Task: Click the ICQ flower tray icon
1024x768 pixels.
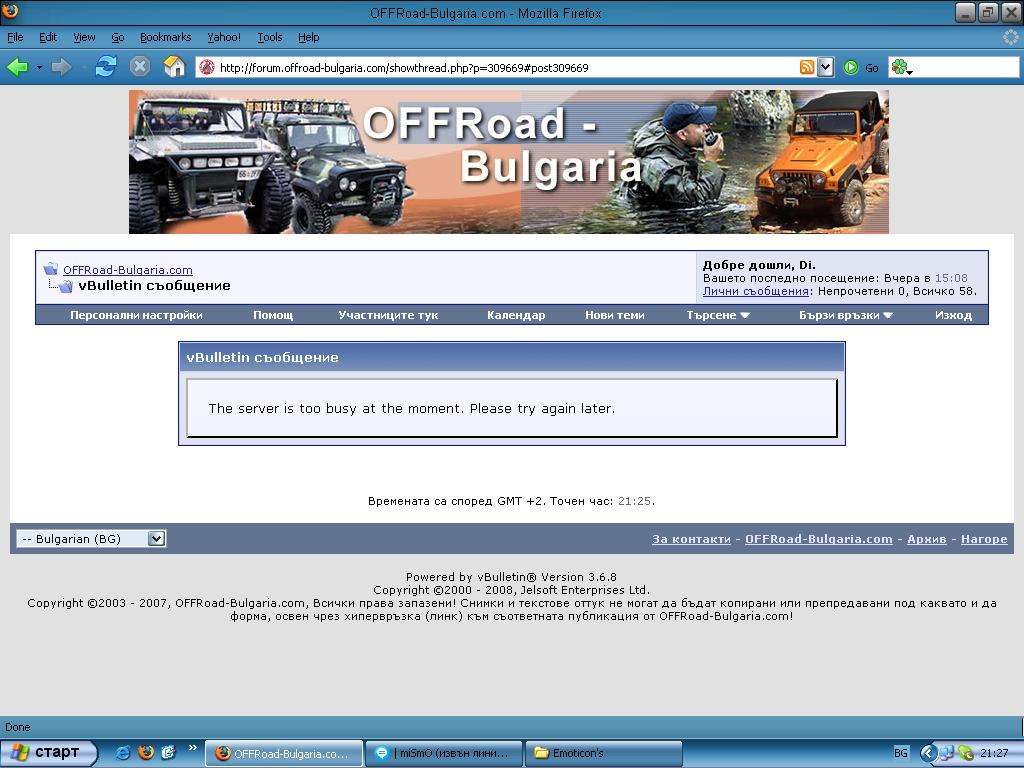Action: coord(966,753)
